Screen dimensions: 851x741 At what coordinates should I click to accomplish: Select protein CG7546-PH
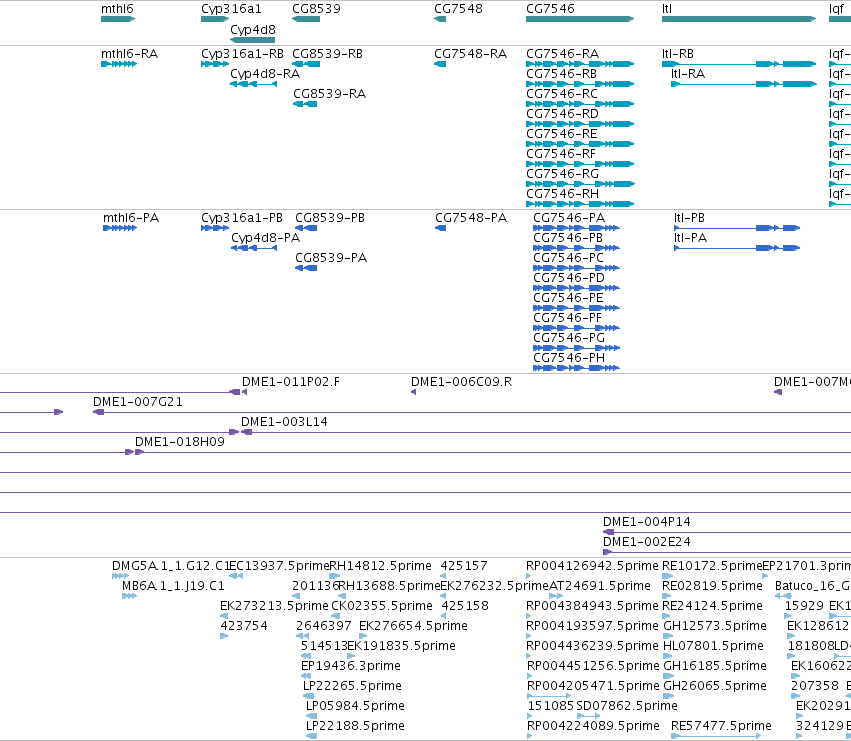click(576, 368)
